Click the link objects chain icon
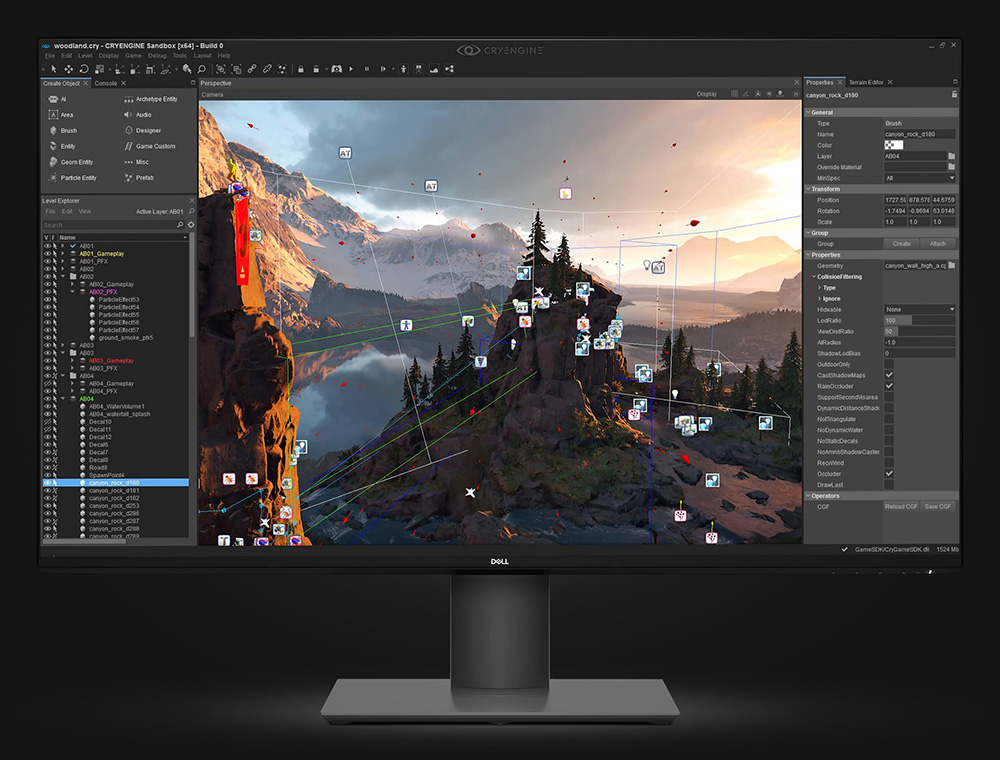Screen dimensions: 1000x760 click(x=252, y=69)
